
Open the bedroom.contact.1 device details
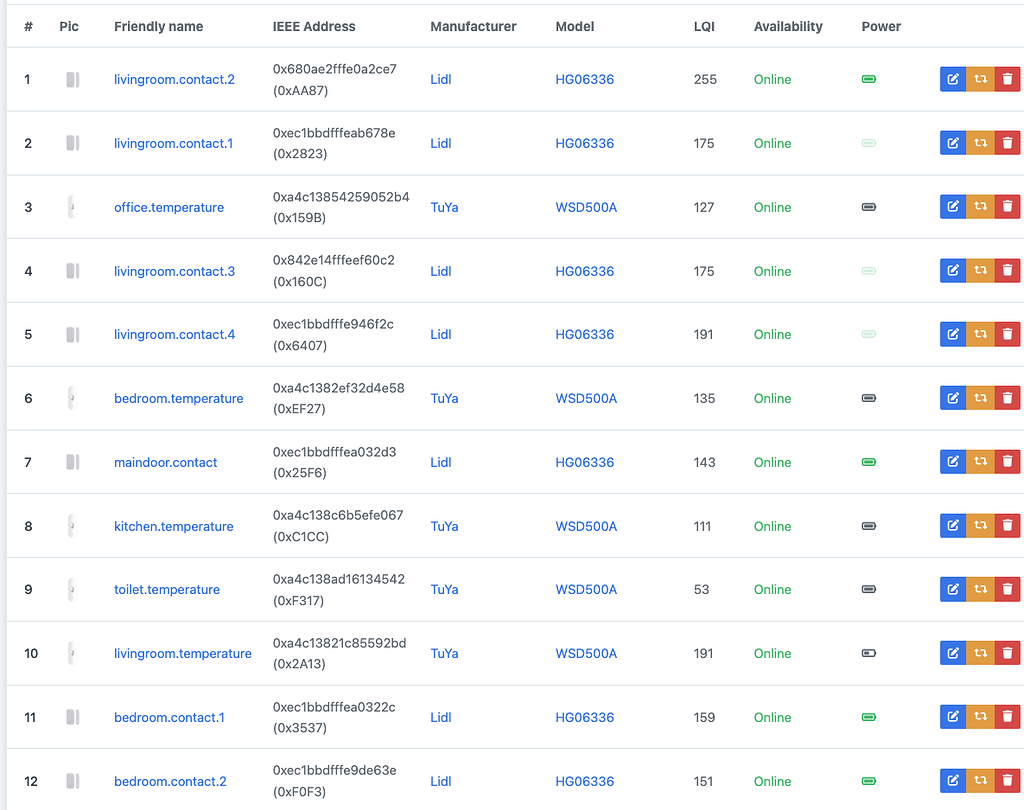coord(171,717)
